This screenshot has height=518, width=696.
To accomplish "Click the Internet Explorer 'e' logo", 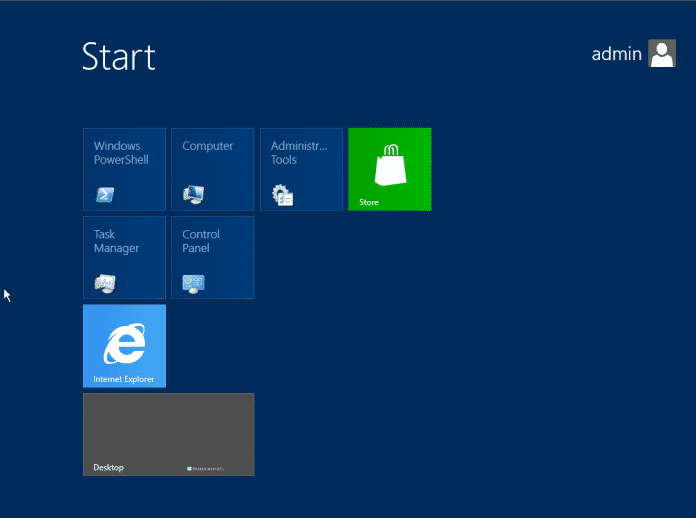I will pyautogui.click(x=124, y=344).
